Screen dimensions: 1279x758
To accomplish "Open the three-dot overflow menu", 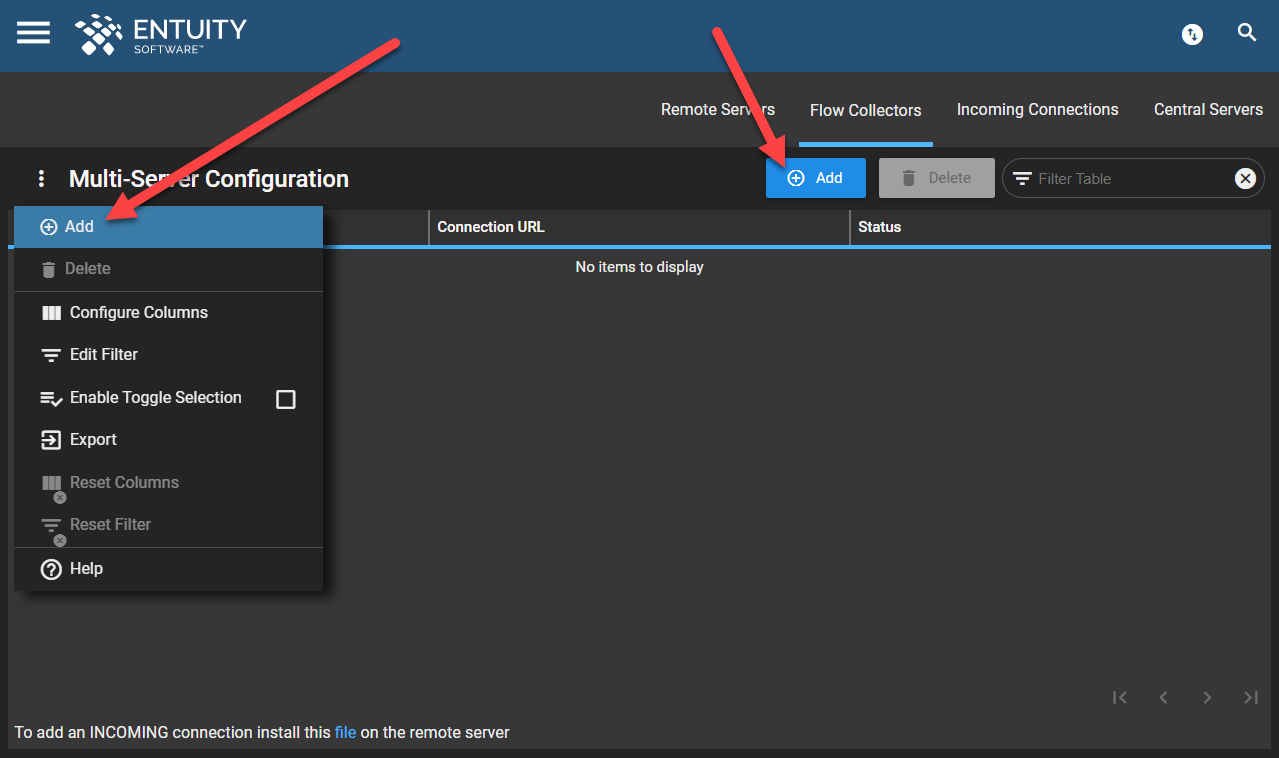I will (41, 179).
